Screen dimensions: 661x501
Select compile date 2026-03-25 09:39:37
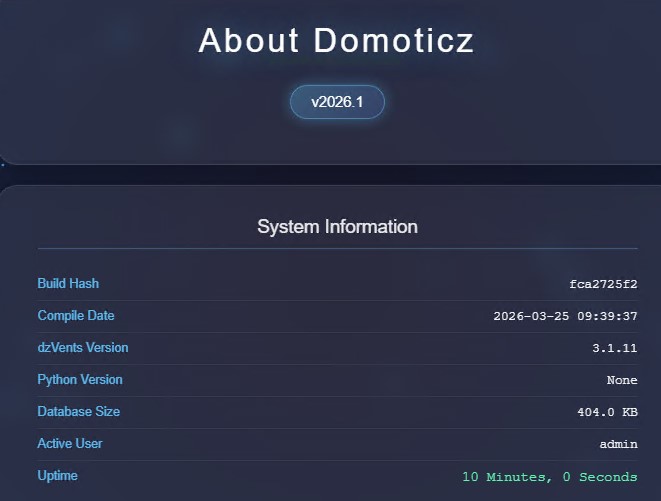click(565, 316)
